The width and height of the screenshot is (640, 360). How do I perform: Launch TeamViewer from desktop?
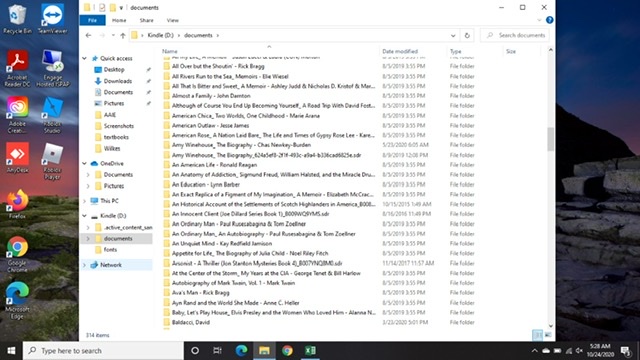[53, 19]
